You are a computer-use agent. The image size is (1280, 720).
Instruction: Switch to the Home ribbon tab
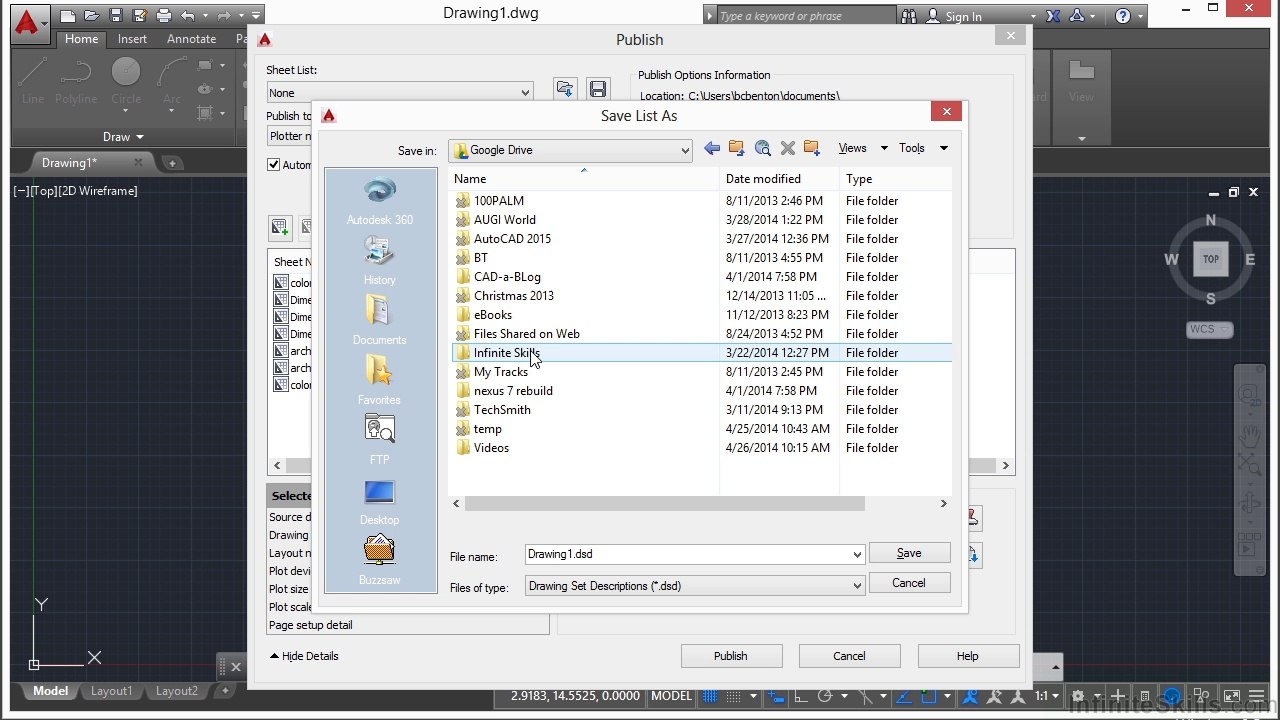click(x=82, y=39)
